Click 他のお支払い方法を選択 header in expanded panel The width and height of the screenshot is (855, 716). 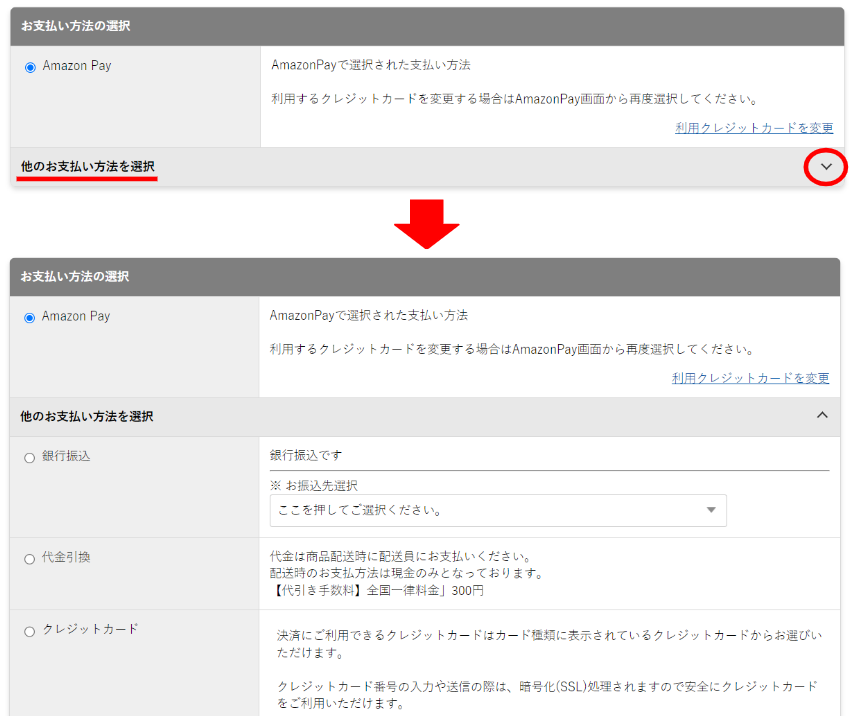[x=87, y=416]
